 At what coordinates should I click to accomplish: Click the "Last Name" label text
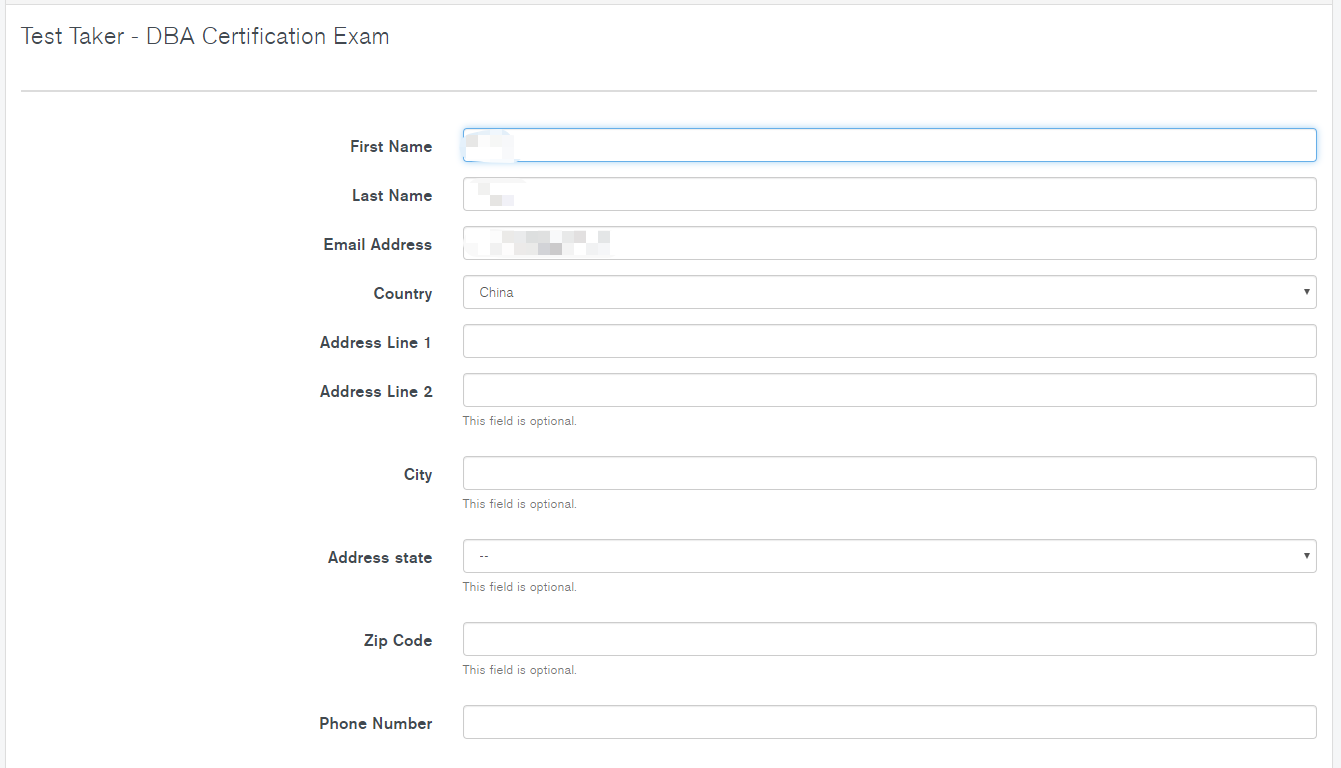point(392,195)
